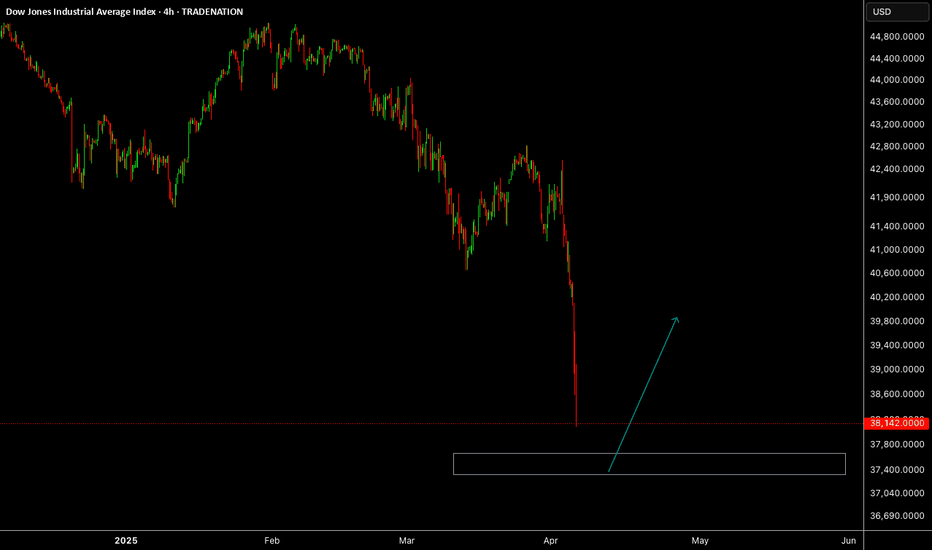Click the 41,400.0000 price axis label

click(897, 227)
